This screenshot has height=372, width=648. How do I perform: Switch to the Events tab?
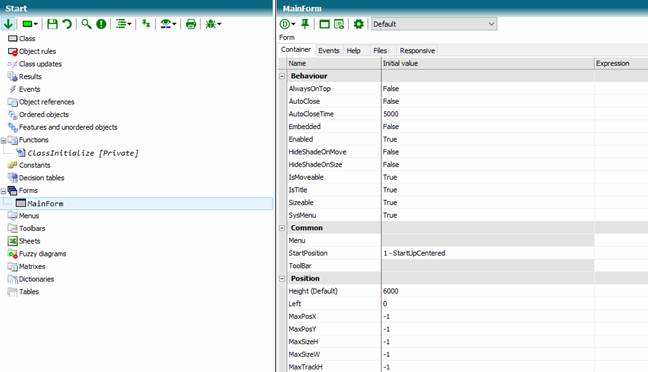329,51
